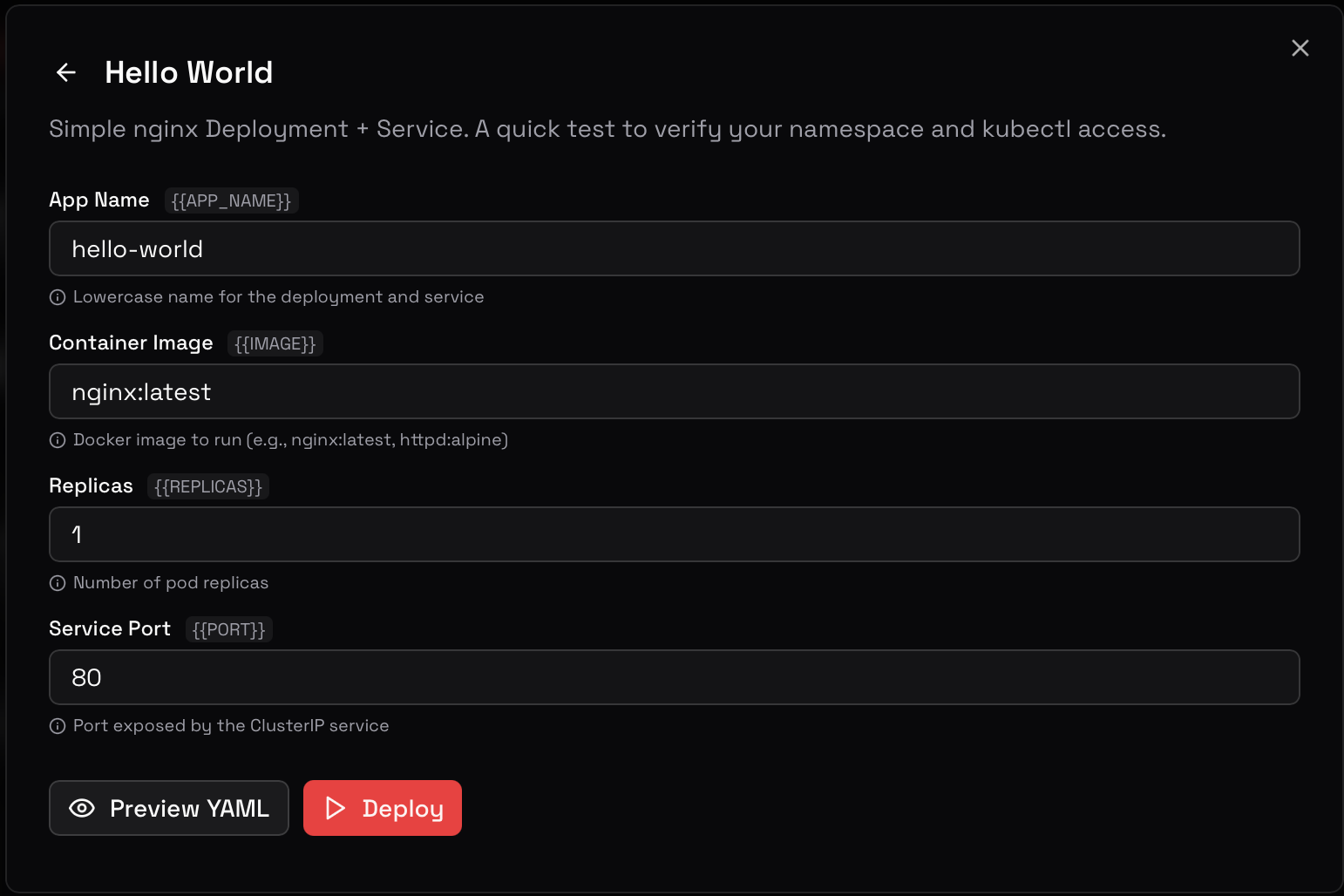This screenshot has width=1344, height=896.
Task: Click the Container Image field with nginx:latest
Action: [x=674, y=391]
